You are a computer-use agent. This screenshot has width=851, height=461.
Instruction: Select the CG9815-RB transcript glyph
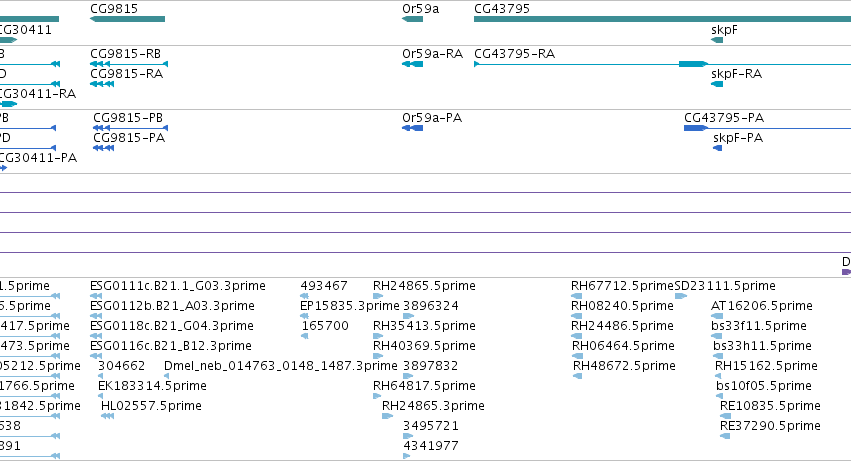[129, 64]
